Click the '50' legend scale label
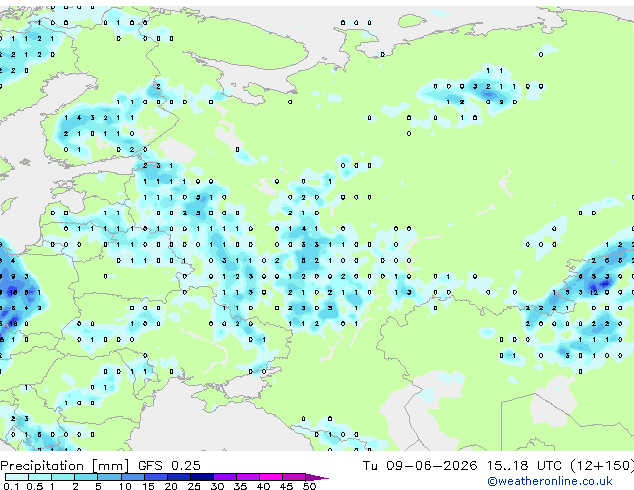Screen dimensions: 634x490 click(310, 486)
